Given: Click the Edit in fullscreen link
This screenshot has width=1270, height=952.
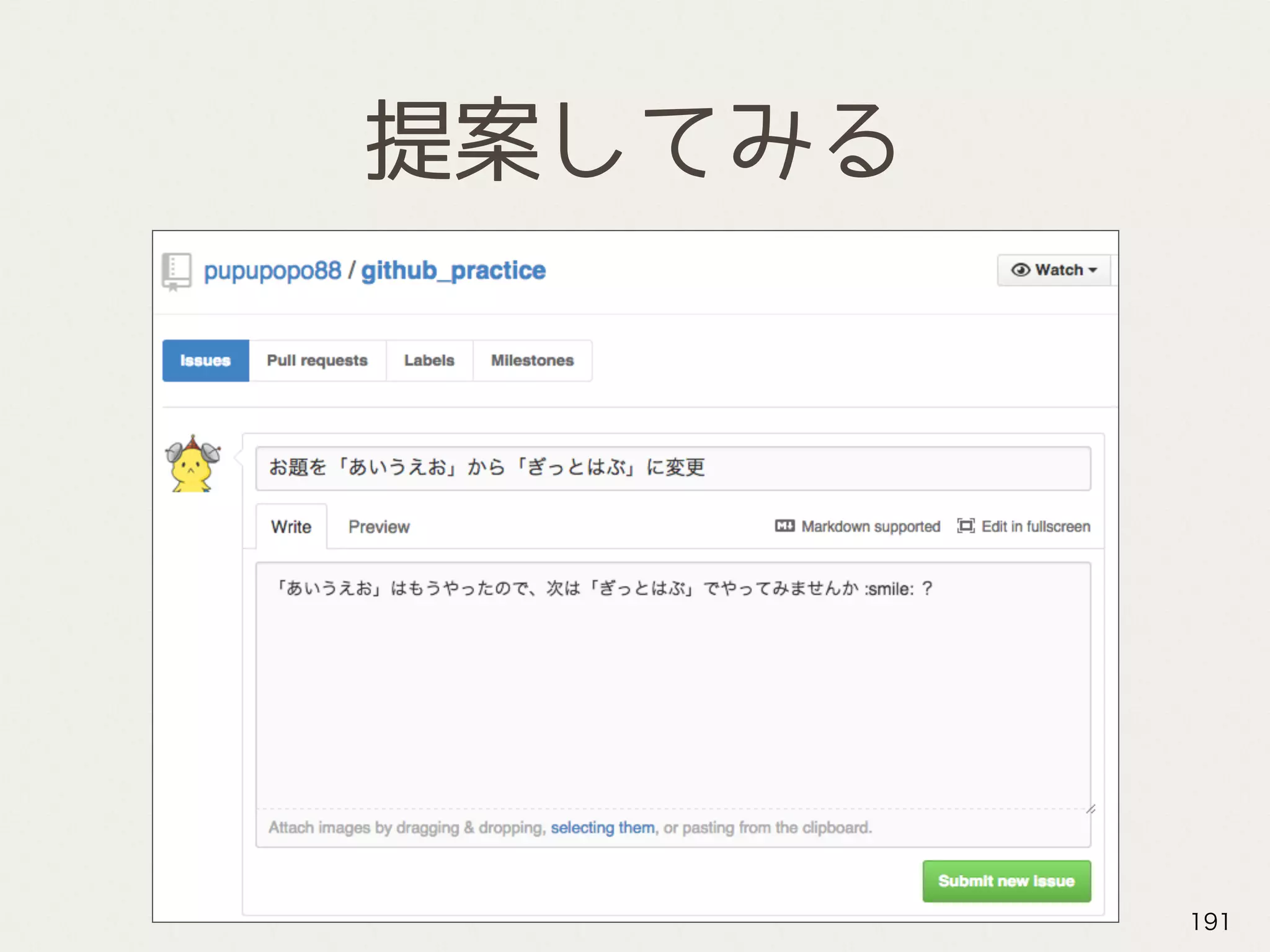Looking at the screenshot, I should point(1035,526).
